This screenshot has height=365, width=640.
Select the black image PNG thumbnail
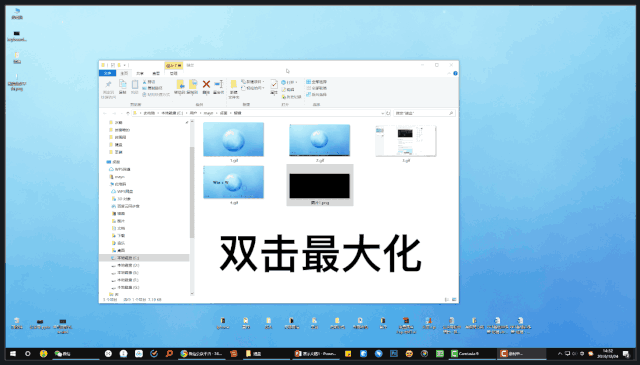tap(320, 185)
